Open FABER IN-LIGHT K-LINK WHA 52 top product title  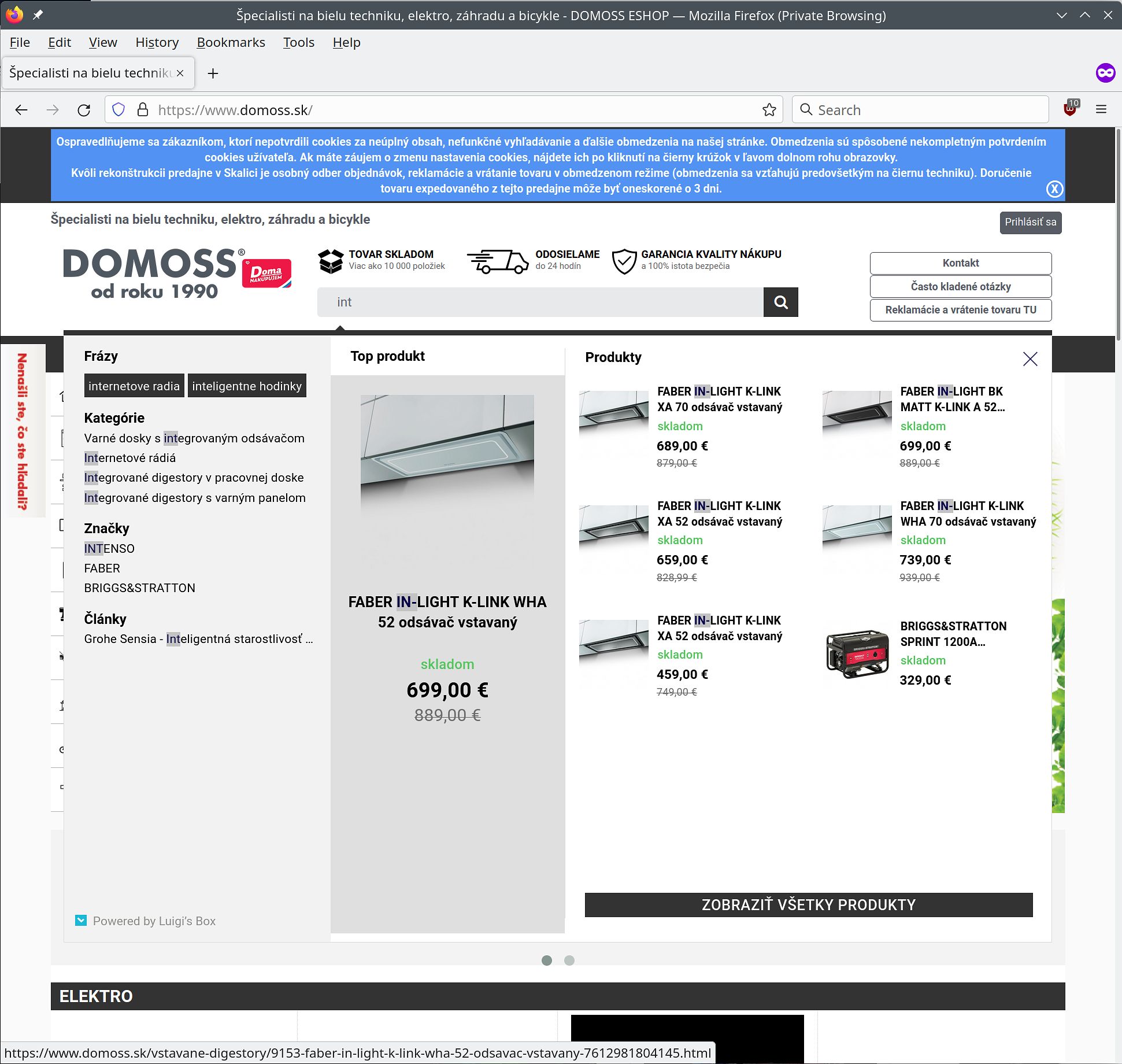tap(447, 612)
